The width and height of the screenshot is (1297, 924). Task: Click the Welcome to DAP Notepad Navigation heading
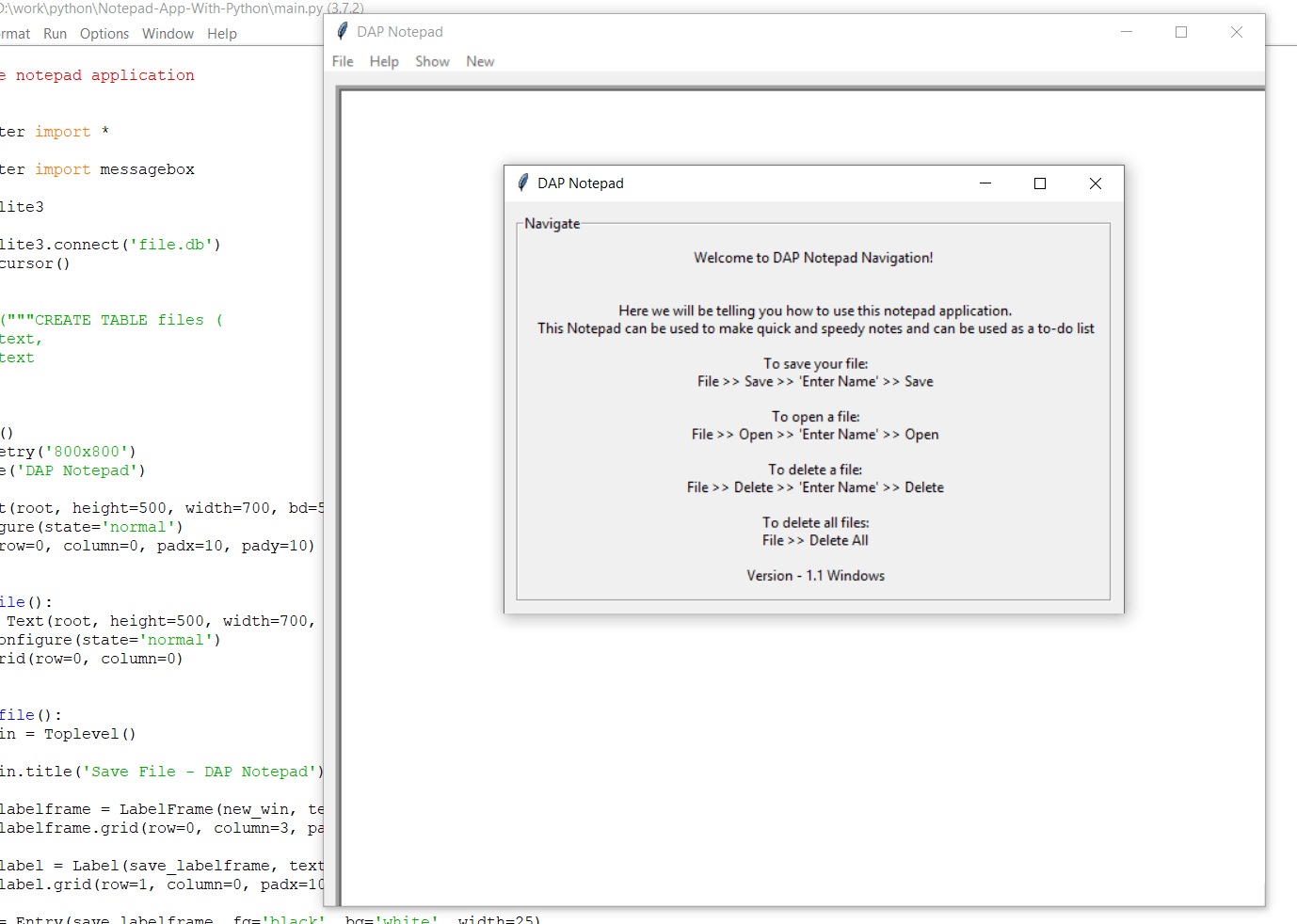click(x=813, y=257)
